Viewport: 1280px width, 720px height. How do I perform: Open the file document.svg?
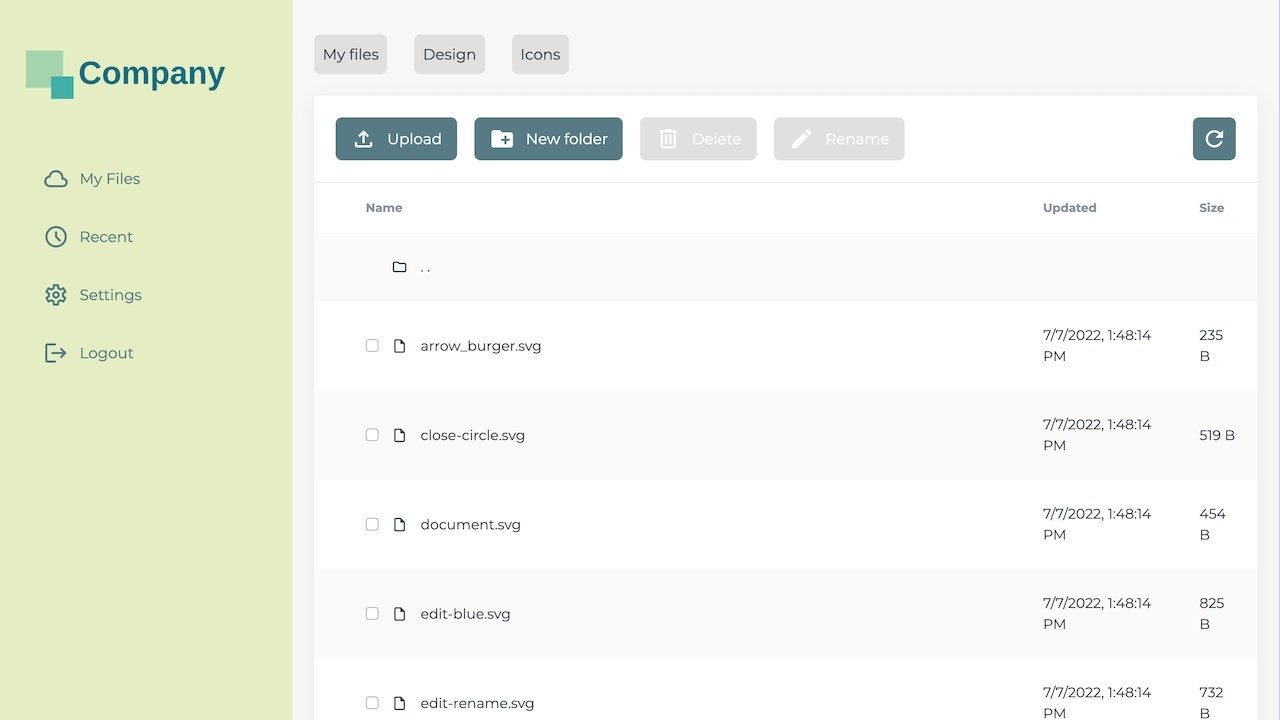tap(471, 524)
